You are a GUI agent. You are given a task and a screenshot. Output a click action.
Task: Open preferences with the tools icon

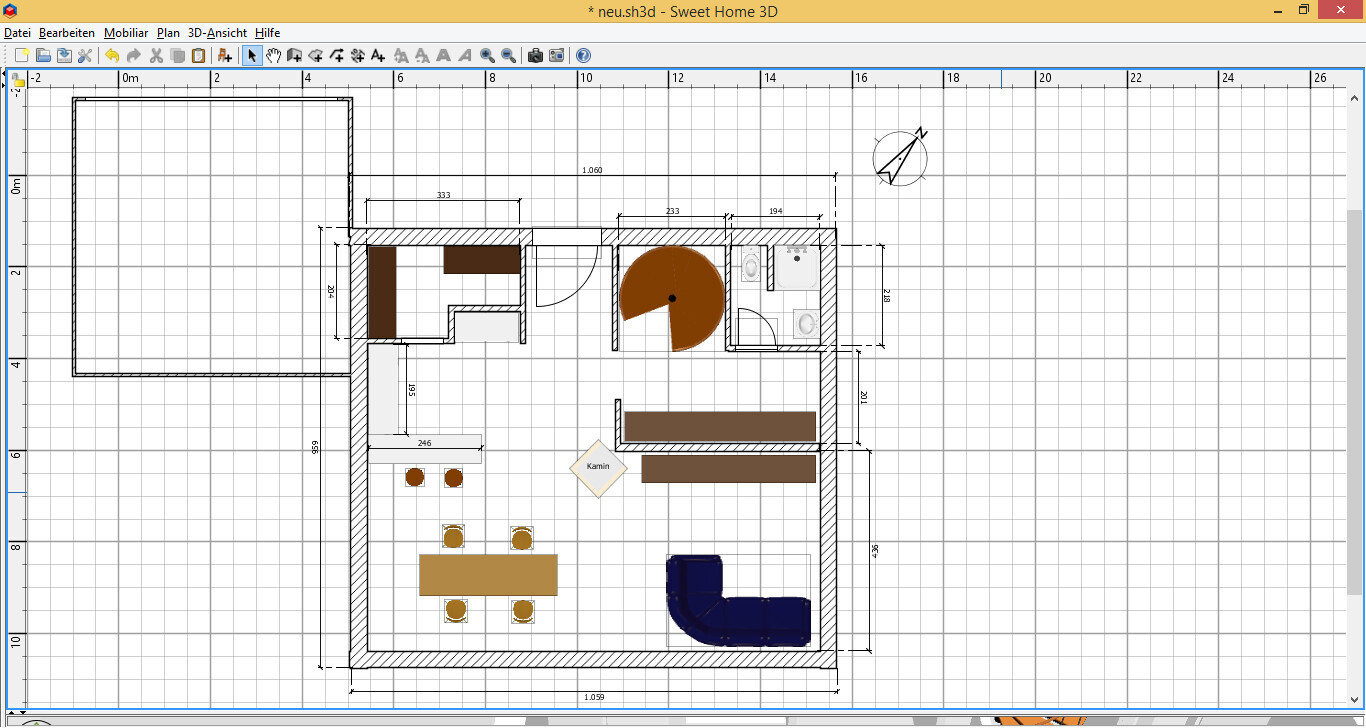[x=85, y=56]
